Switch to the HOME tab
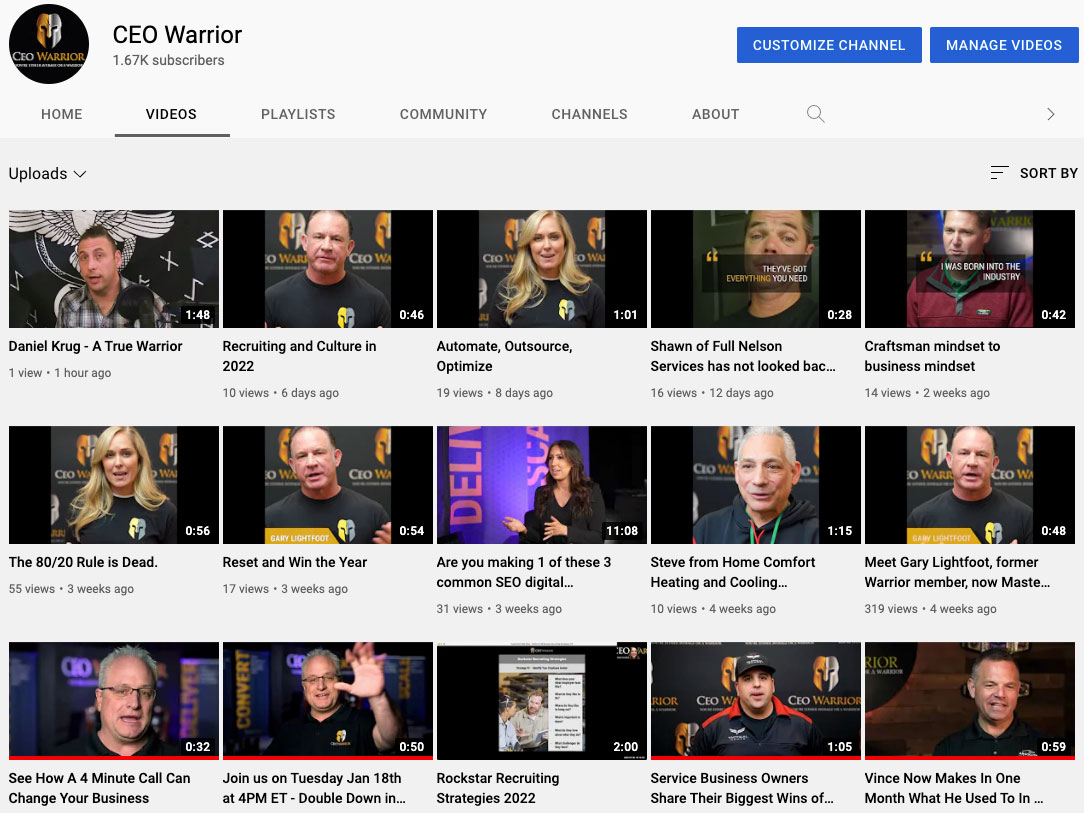The image size is (1084, 813). [62, 114]
